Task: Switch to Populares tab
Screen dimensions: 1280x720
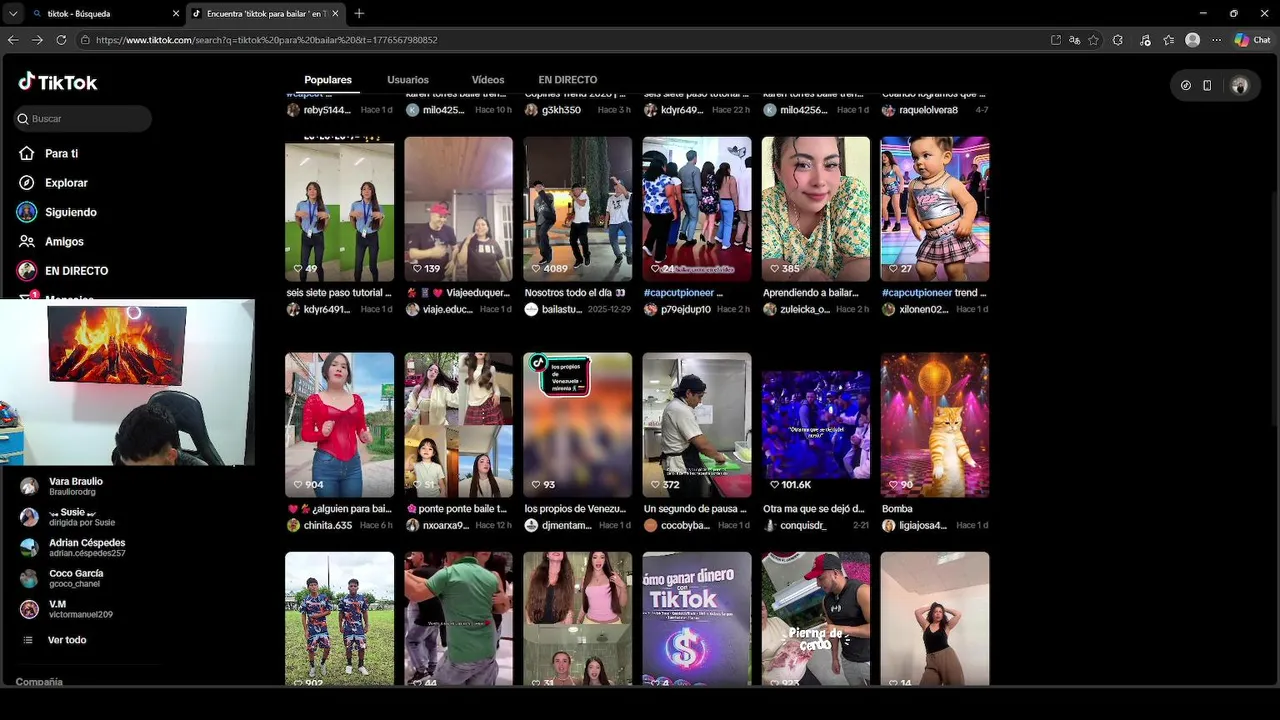Action: pos(328,80)
